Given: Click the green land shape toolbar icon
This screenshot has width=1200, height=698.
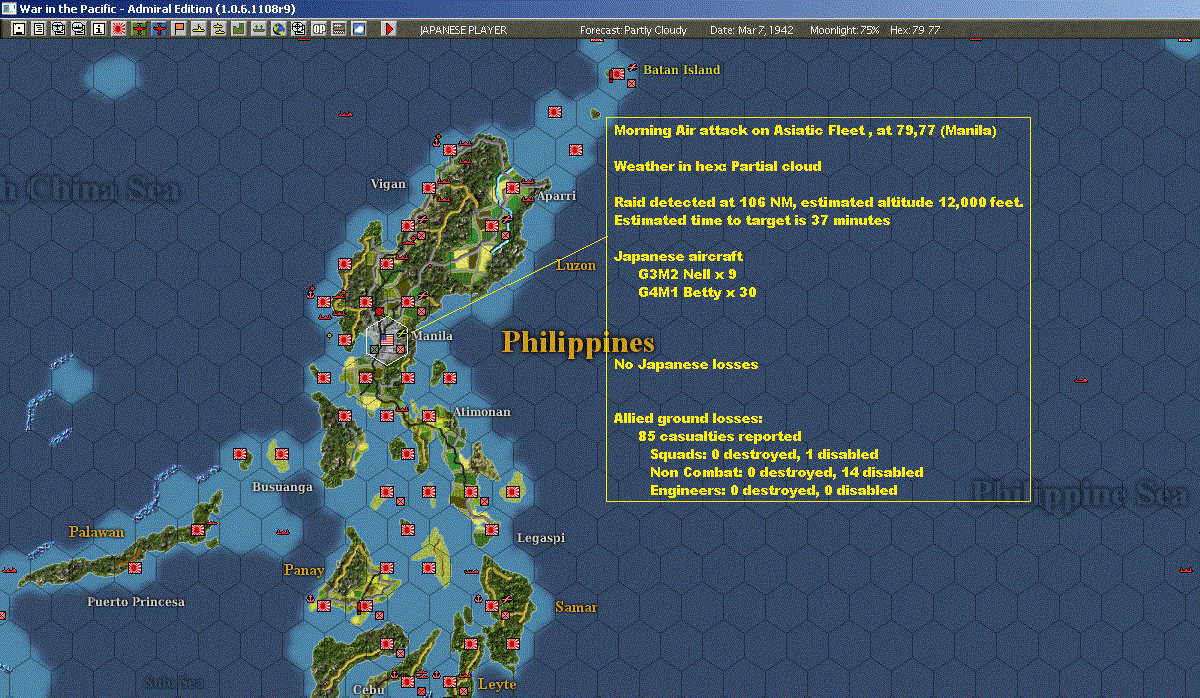Looking at the screenshot, I should click(x=239, y=29).
